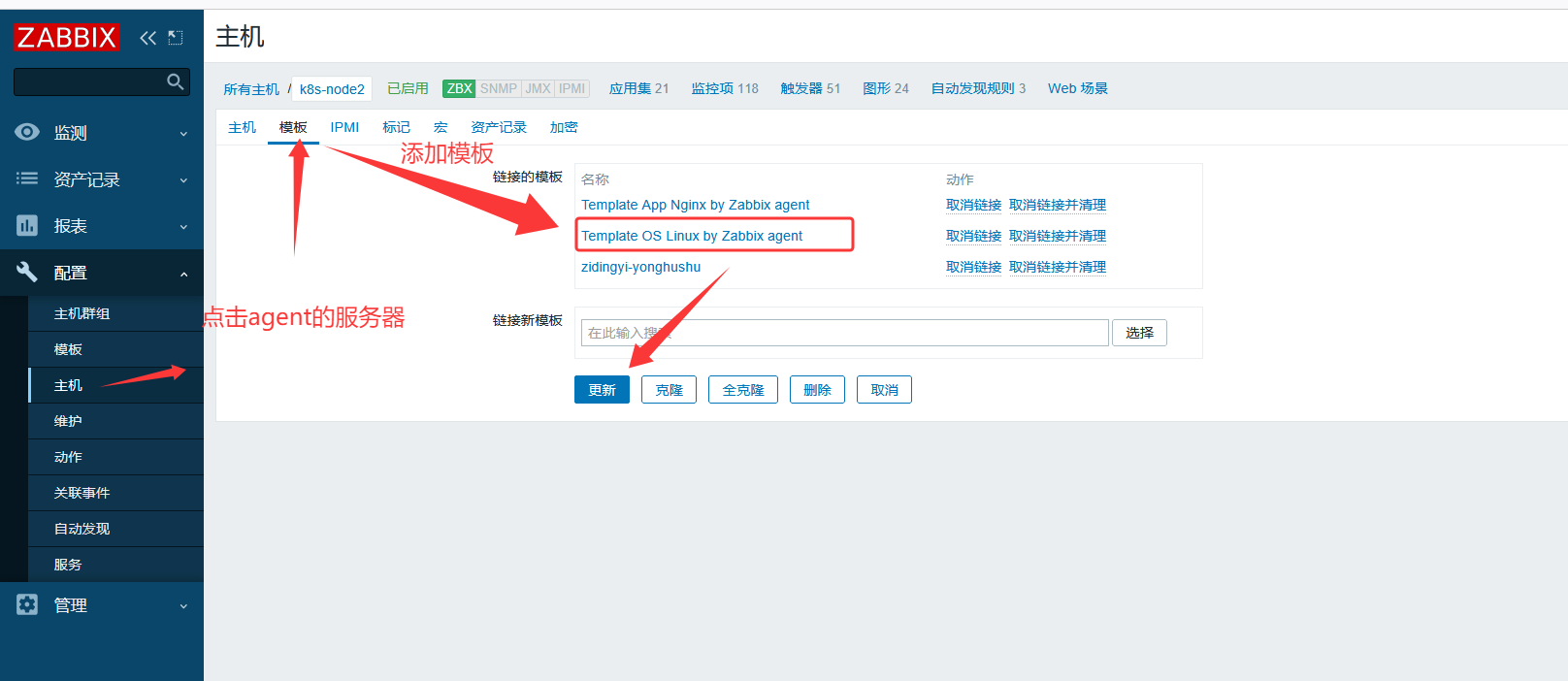Screen dimensions: 1568x681
Task: Click the wrench icon beside 配置
Action: pyautogui.click(x=27, y=273)
